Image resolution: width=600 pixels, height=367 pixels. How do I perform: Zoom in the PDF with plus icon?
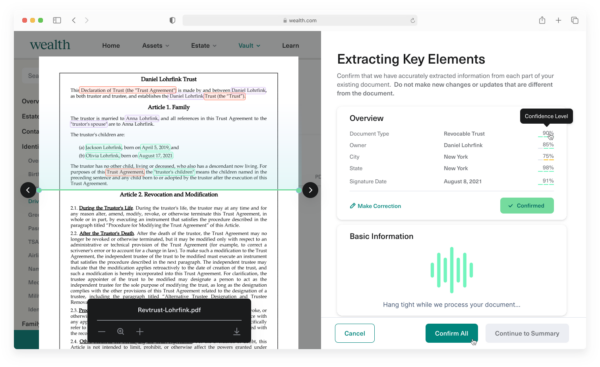tap(140, 331)
